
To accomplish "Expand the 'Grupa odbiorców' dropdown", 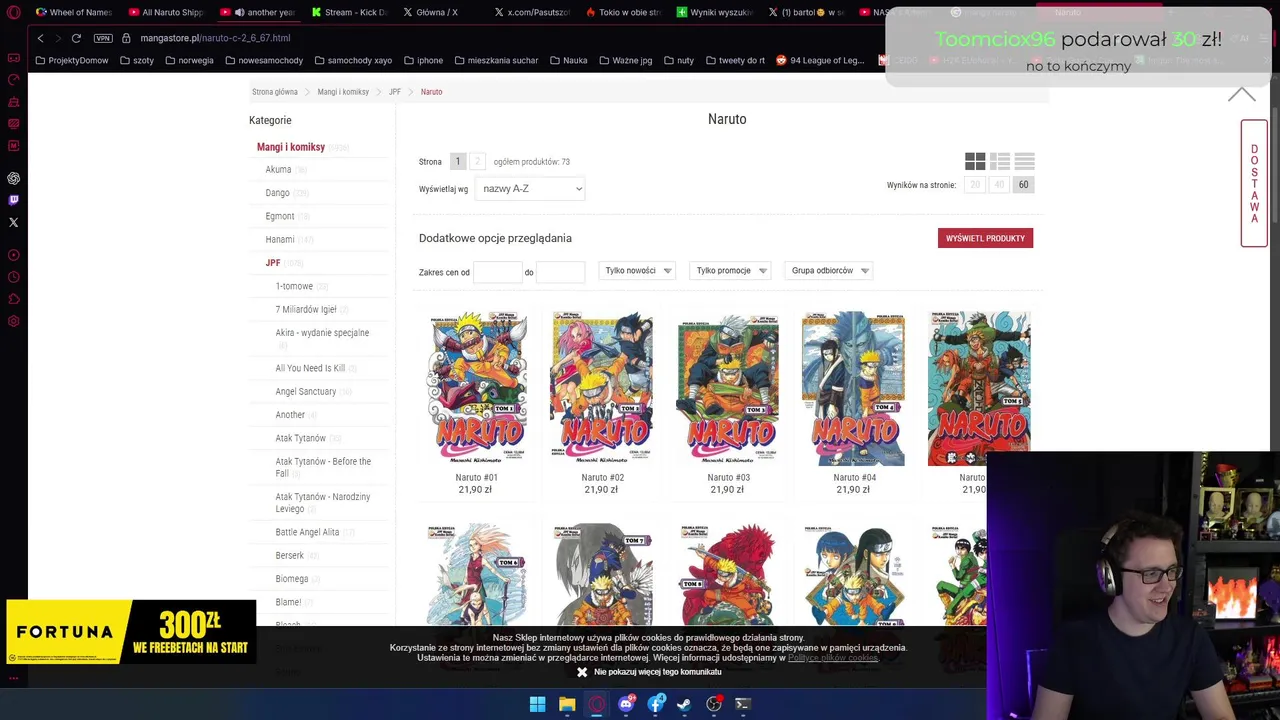I will point(828,270).
